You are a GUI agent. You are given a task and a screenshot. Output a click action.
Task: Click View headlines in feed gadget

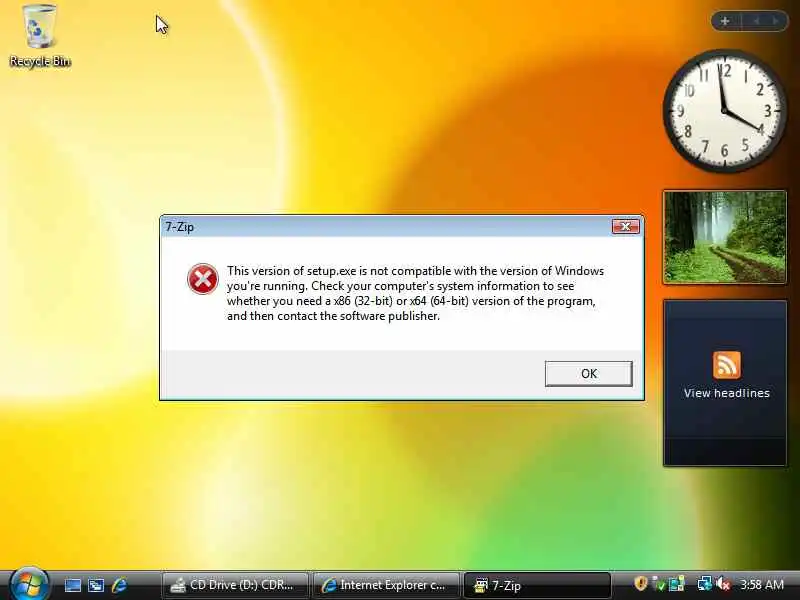point(727,393)
